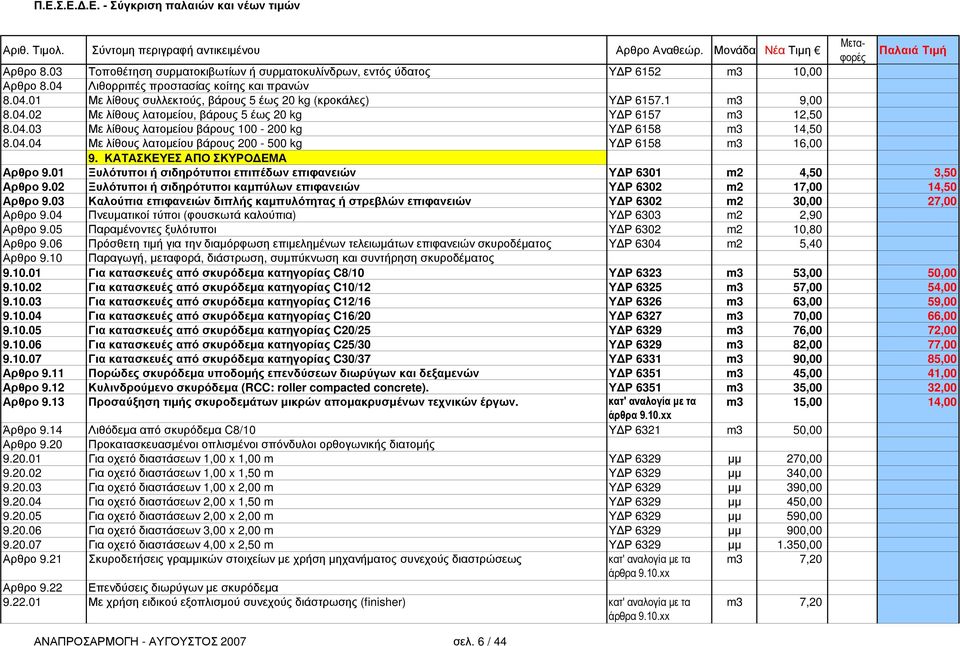The height and width of the screenshot is (646, 960).
Task: Click the 'Νέα Τιμη €' header
Action: click(792, 50)
